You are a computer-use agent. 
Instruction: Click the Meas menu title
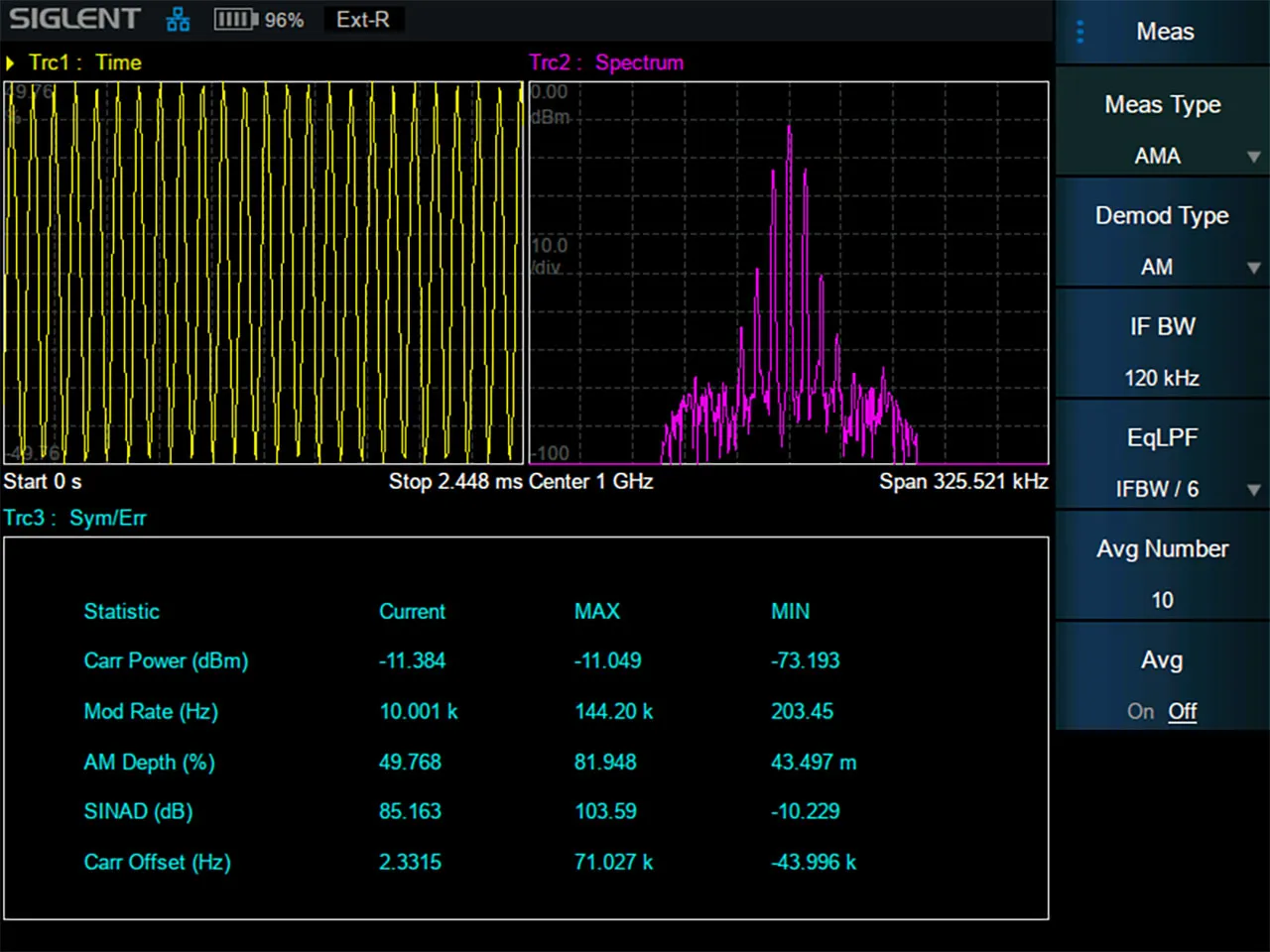[x=1165, y=32]
